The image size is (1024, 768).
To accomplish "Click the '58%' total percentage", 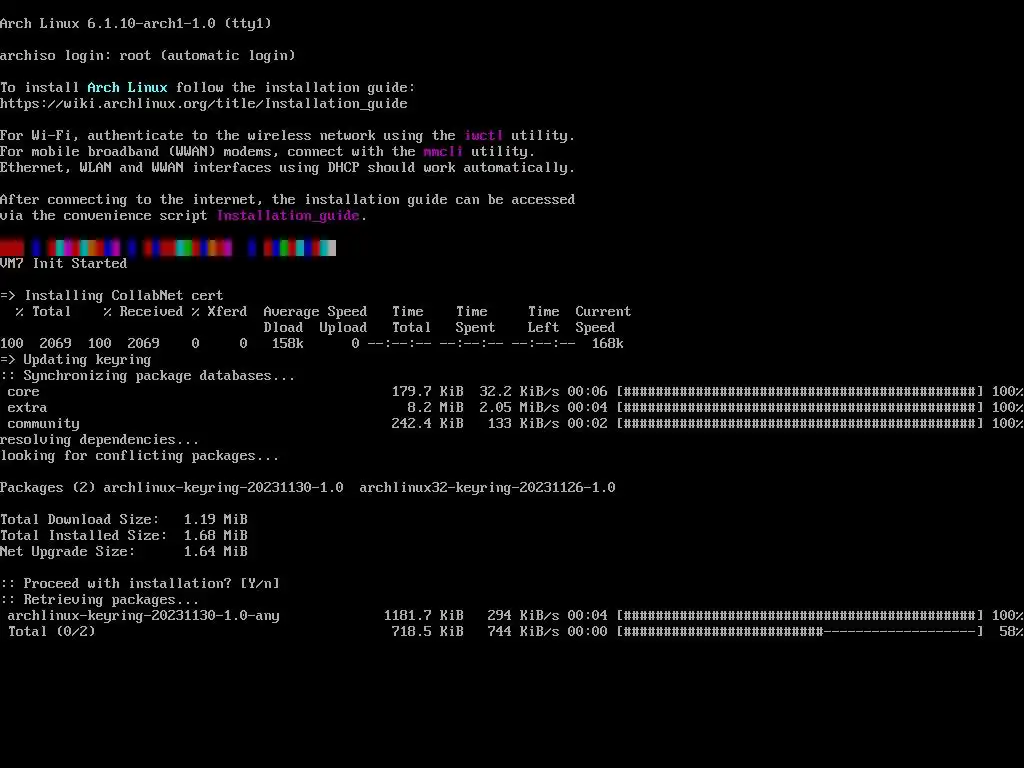I will 1011,632.
